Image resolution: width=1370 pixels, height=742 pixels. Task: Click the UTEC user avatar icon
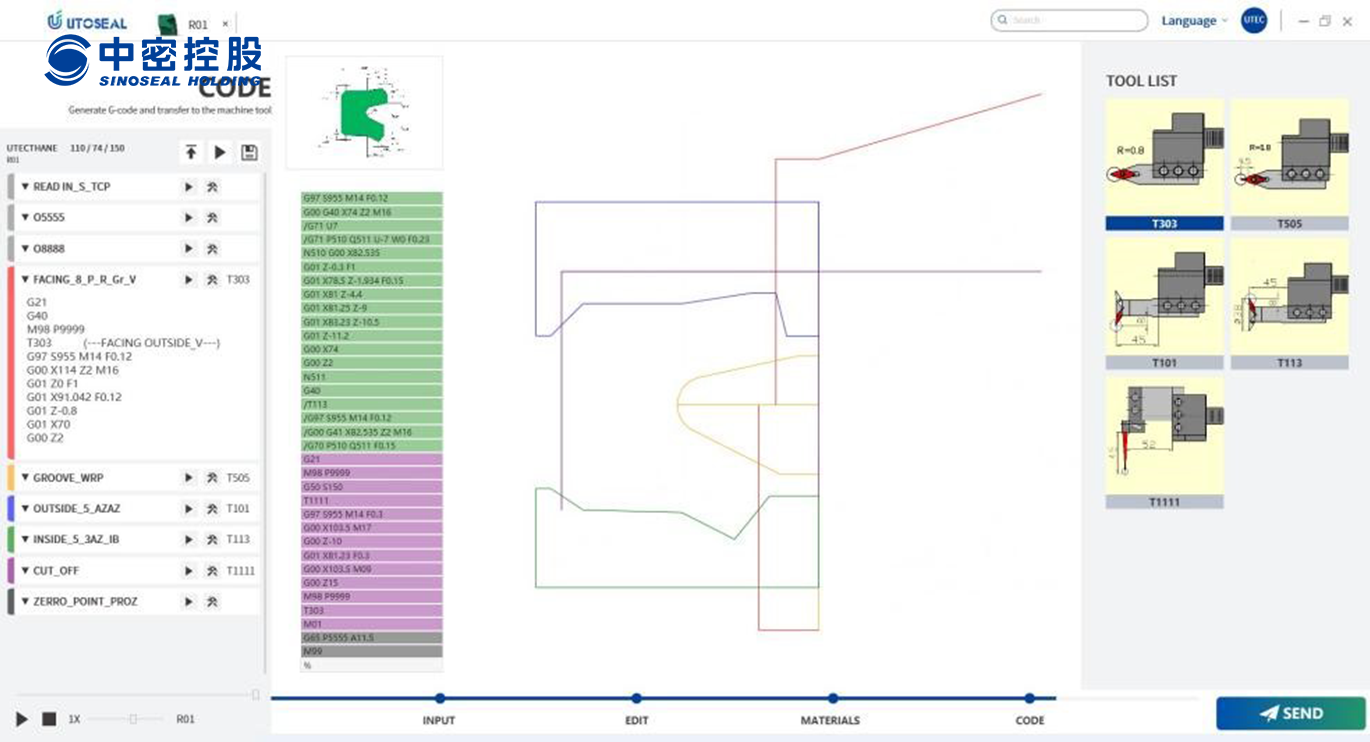pyautogui.click(x=1253, y=21)
